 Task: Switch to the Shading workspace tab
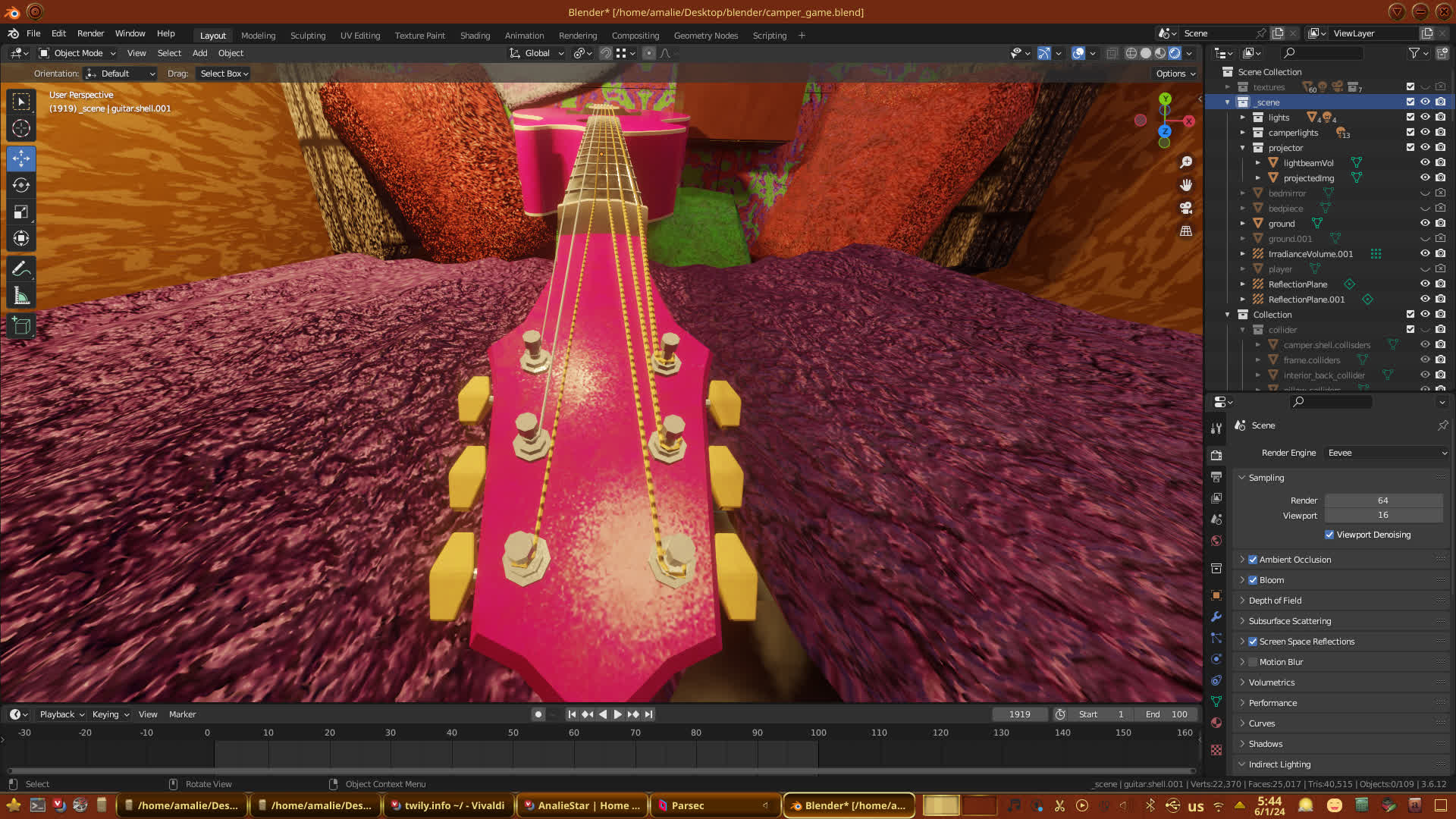pyautogui.click(x=475, y=36)
